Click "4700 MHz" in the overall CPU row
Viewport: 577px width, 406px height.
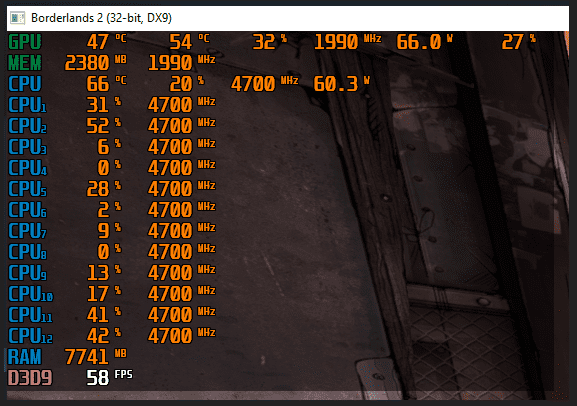click(265, 84)
